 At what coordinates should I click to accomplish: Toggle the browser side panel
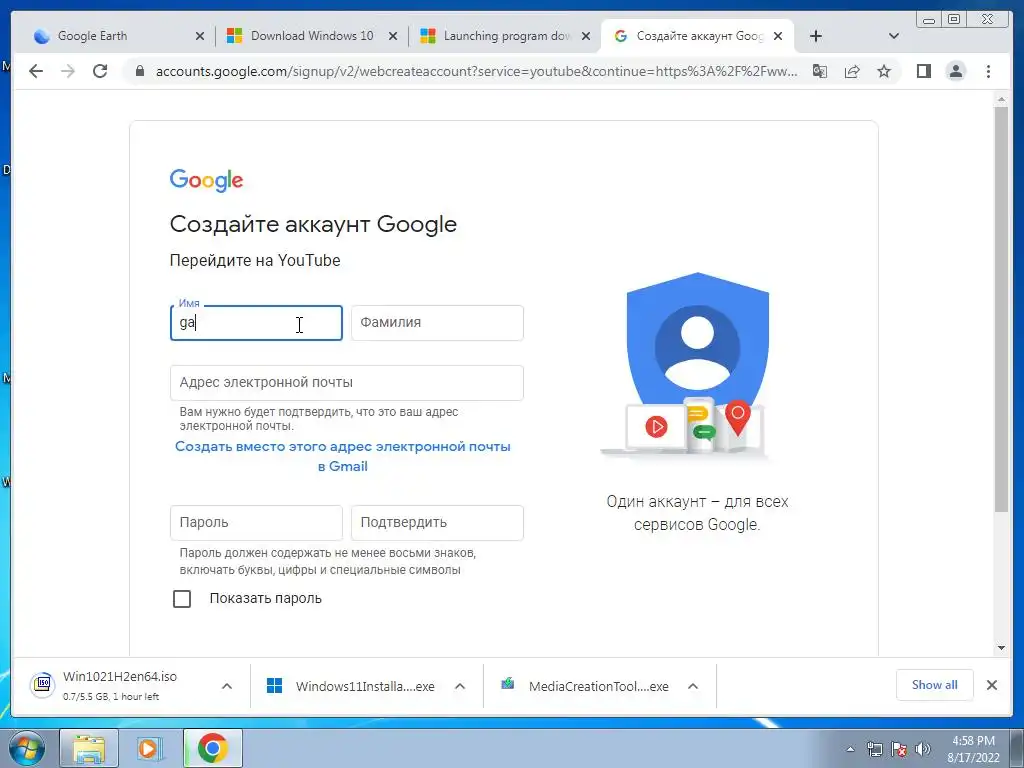point(923,71)
